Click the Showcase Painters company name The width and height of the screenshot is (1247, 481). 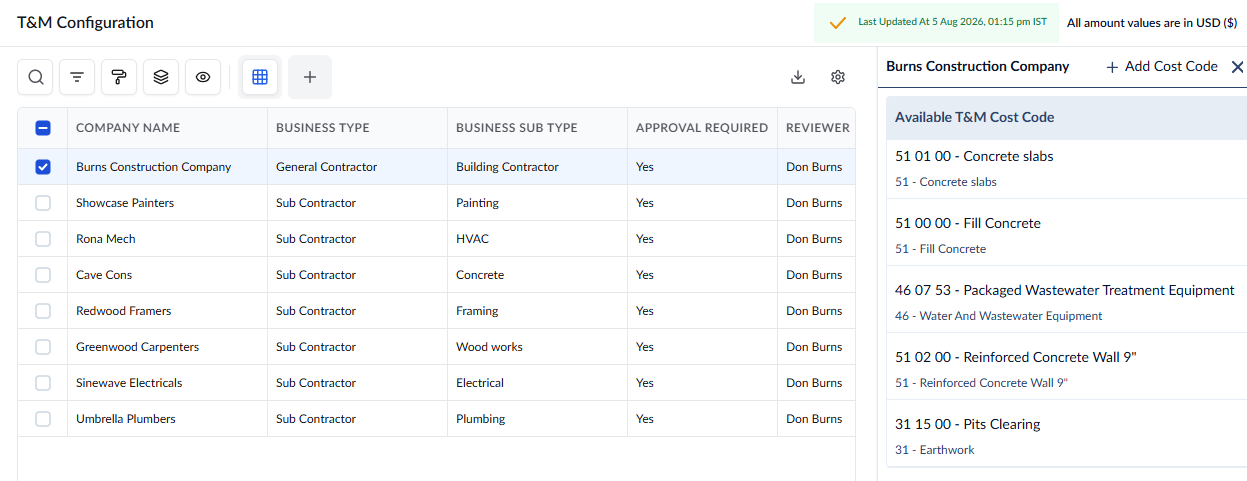tap(125, 203)
